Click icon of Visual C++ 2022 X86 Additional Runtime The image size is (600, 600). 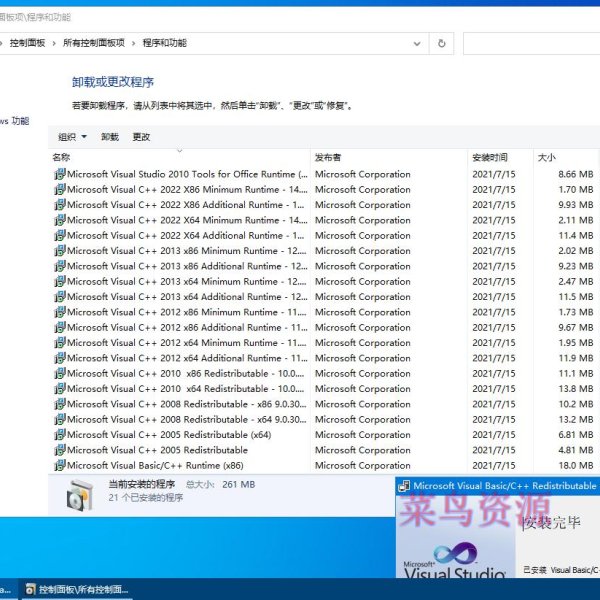(x=60, y=205)
